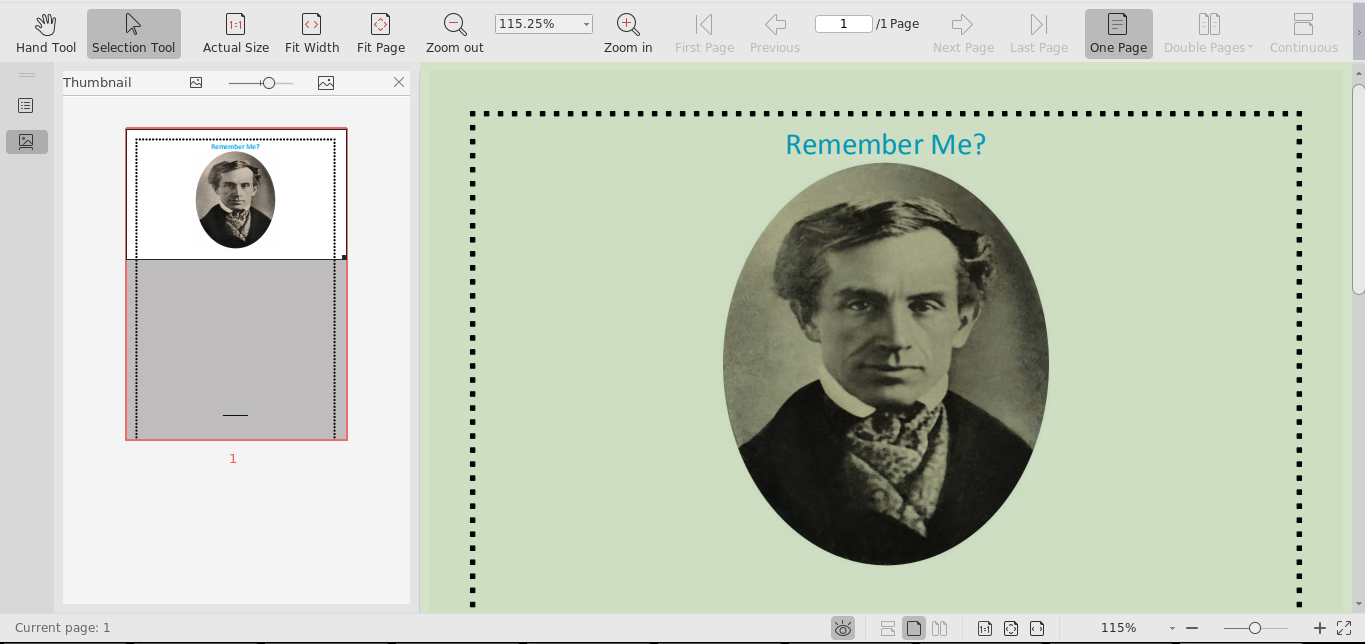
Task: Click the thumbnail size slider handle
Action: 268,83
